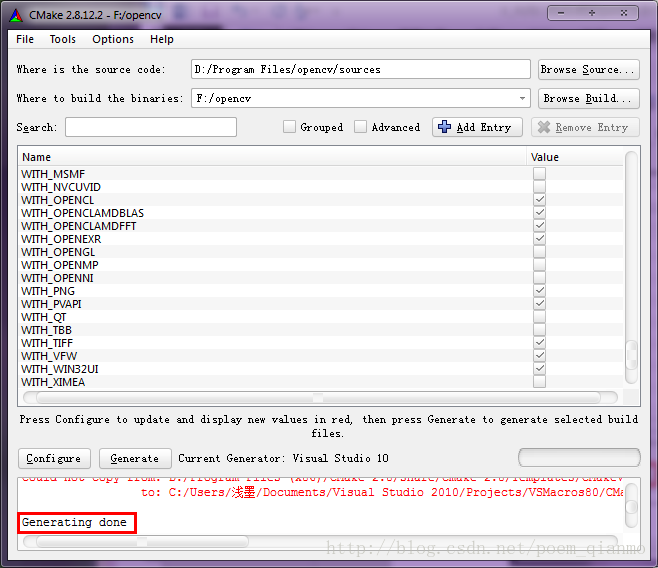Click Browse Build button
The height and width of the screenshot is (568, 658).
coord(588,98)
